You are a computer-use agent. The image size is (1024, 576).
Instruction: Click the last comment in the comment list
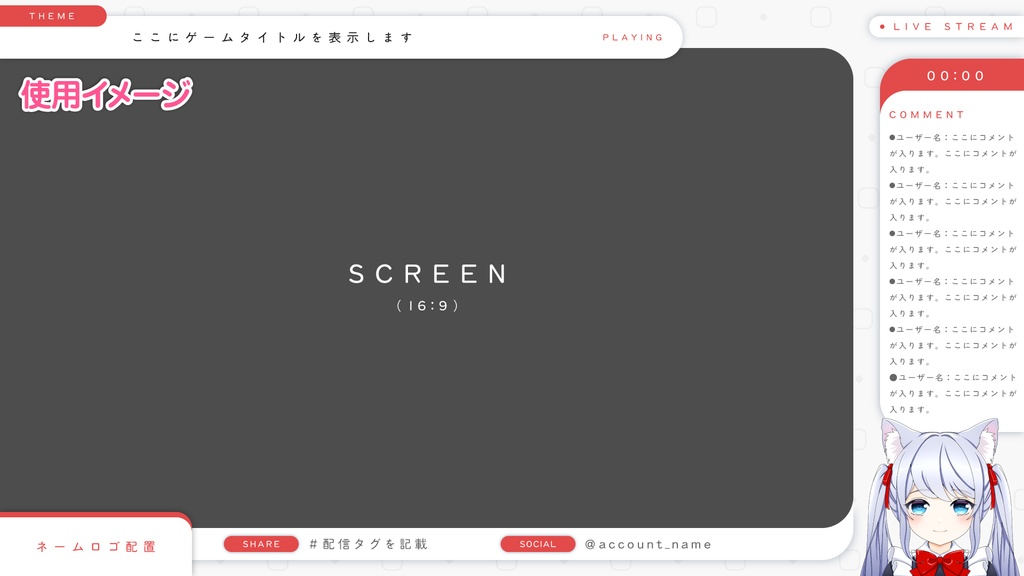(x=953, y=393)
